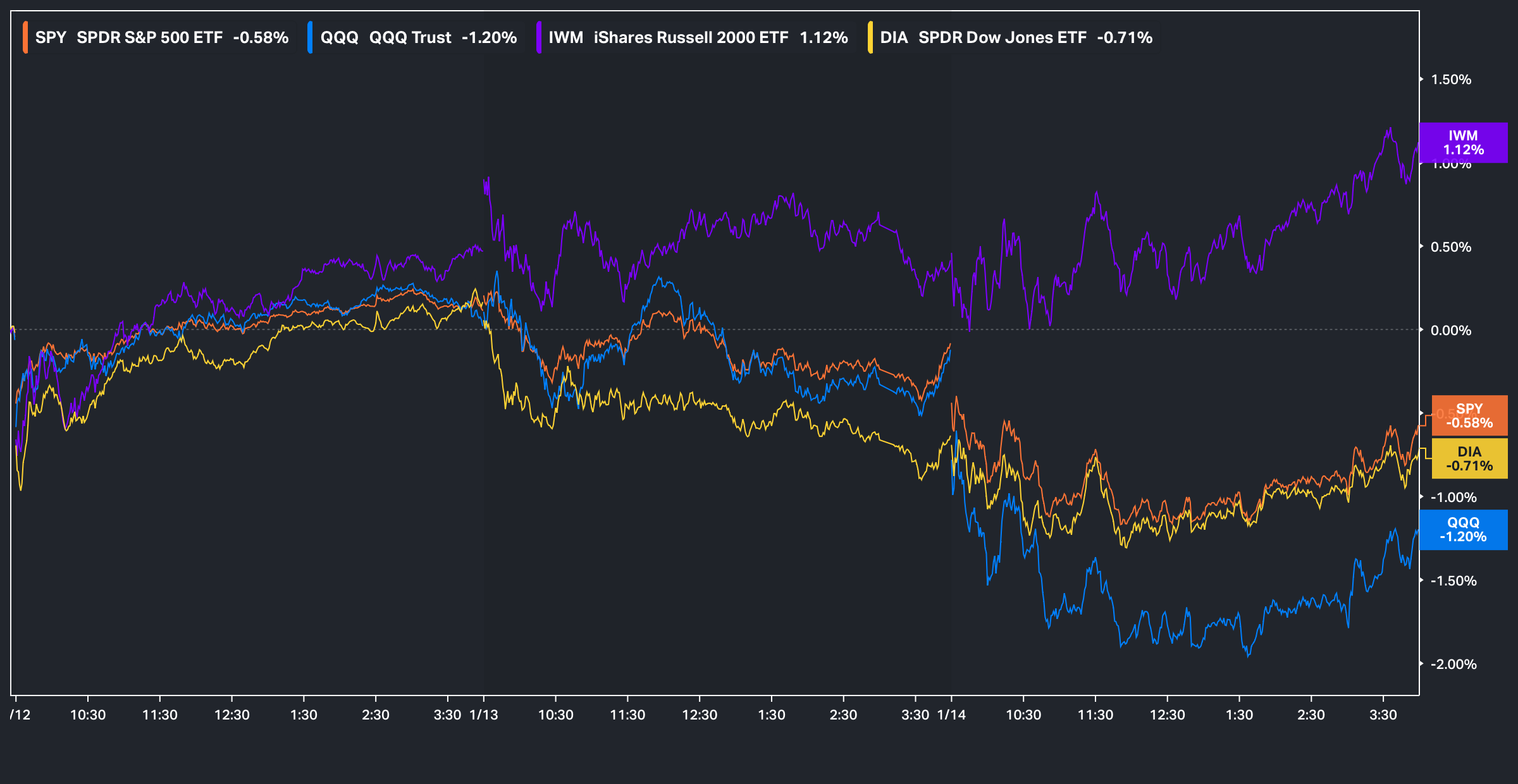
Task: Toggle the IWM iShares Russell 2000 legend item
Action: pyautogui.click(x=698, y=37)
